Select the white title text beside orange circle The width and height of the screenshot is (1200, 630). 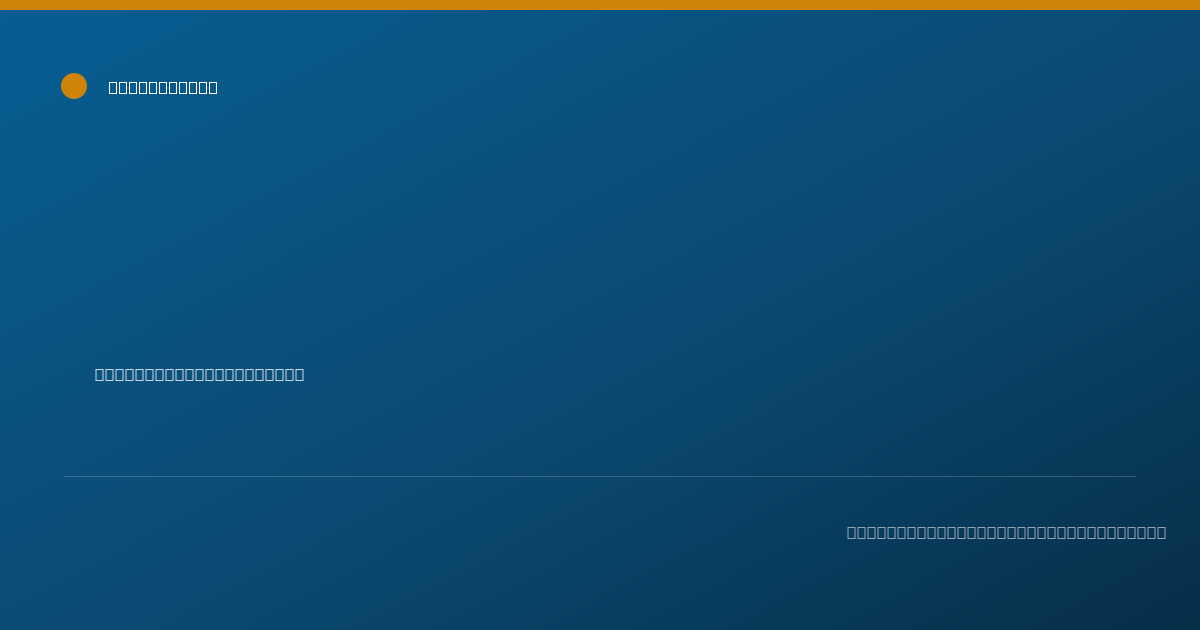click(x=163, y=87)
